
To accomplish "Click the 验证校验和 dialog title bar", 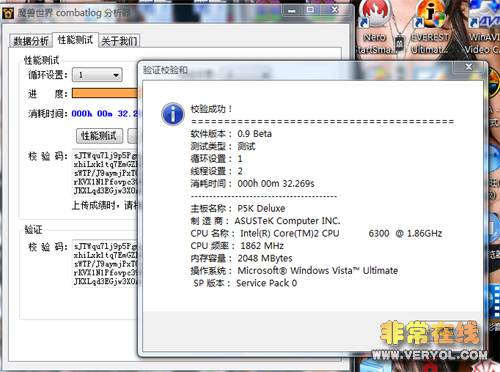I will pos(297,70).
